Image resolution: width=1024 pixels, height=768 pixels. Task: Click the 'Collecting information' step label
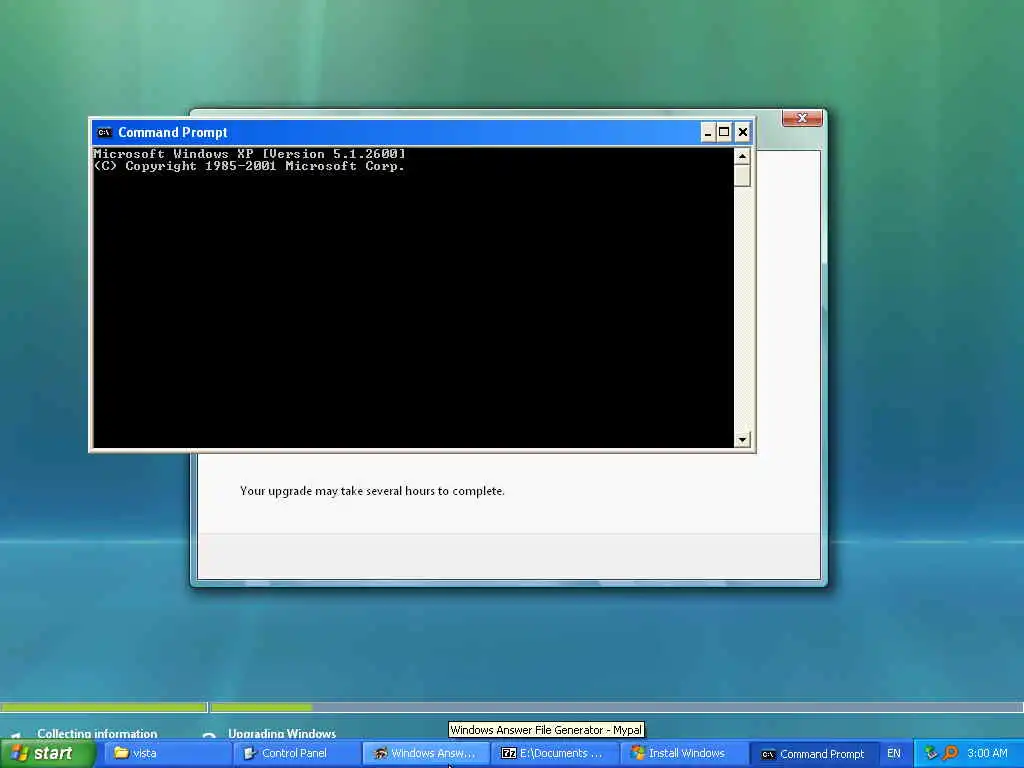point(97,733)
